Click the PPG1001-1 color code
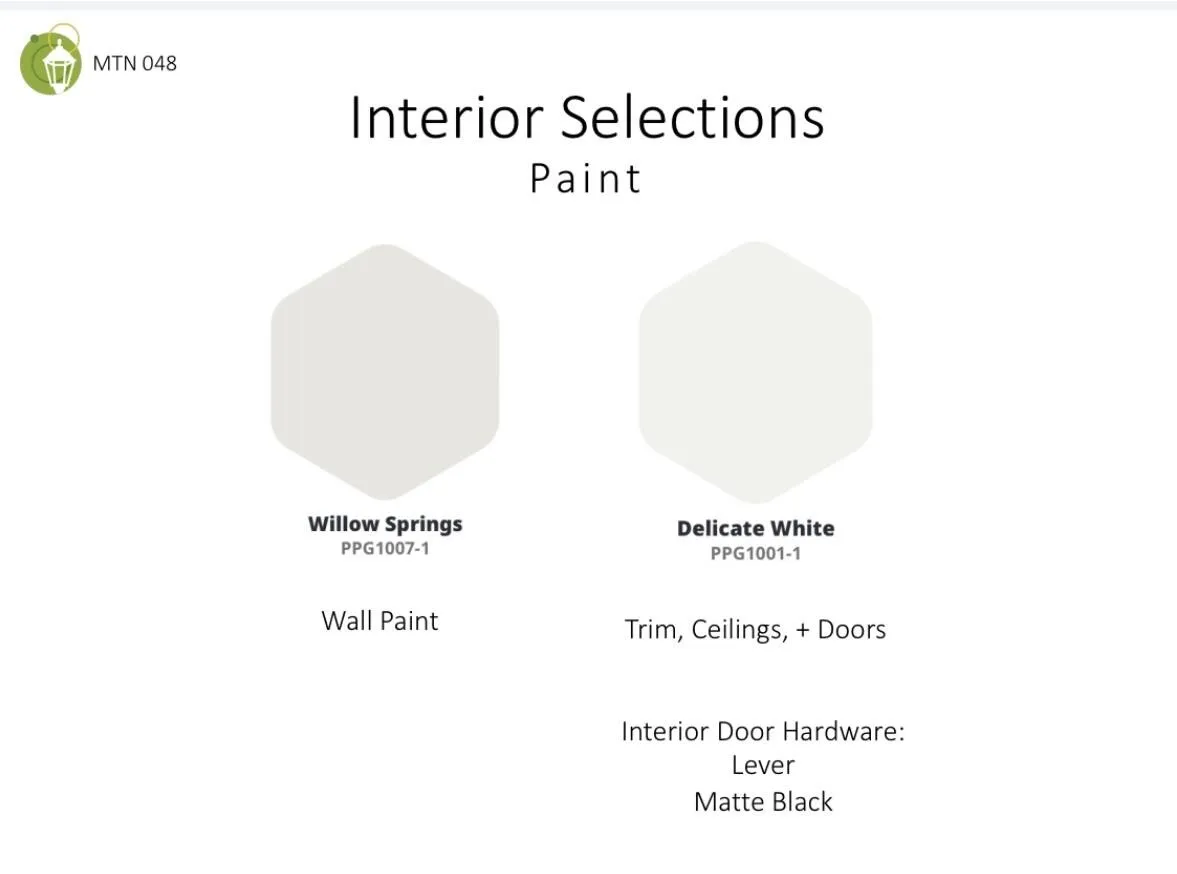The width and height of the screenshot is (1177, 874). (x=756, y=553)
